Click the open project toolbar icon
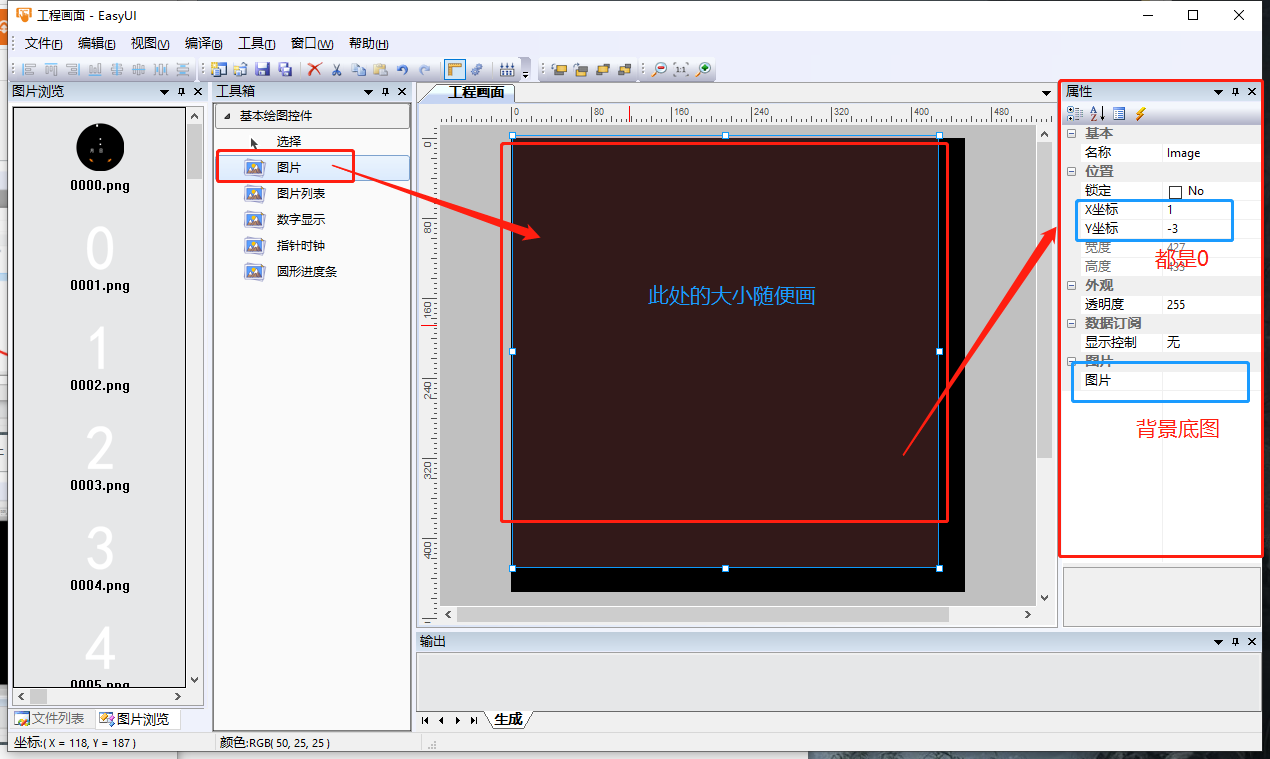This screenshot has width=1270, height=759. [241, 70]
